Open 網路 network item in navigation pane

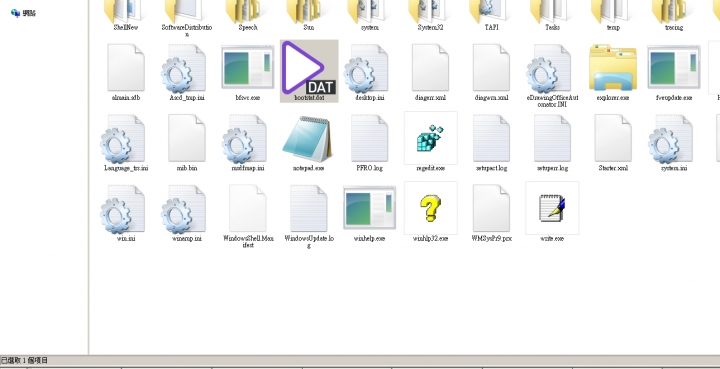coord(23,13)
